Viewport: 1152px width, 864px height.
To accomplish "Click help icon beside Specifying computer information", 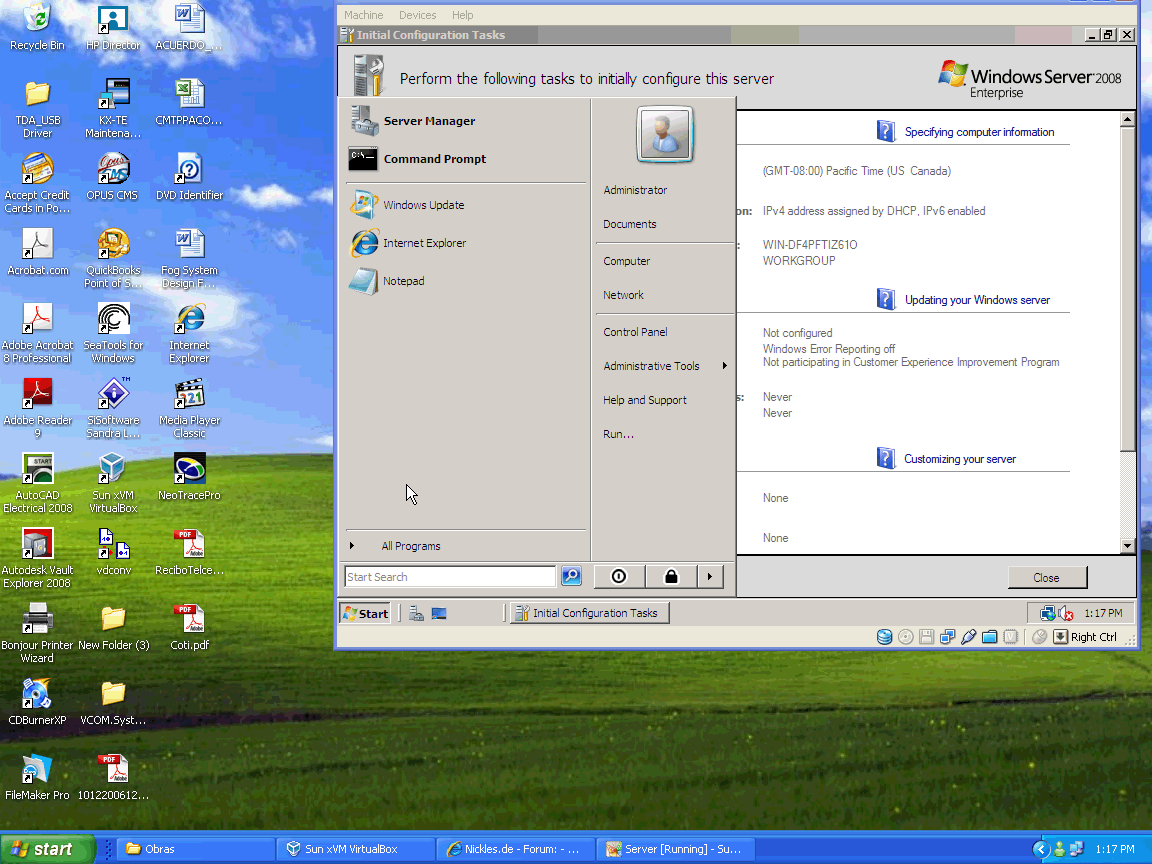I will pos(886,132).
